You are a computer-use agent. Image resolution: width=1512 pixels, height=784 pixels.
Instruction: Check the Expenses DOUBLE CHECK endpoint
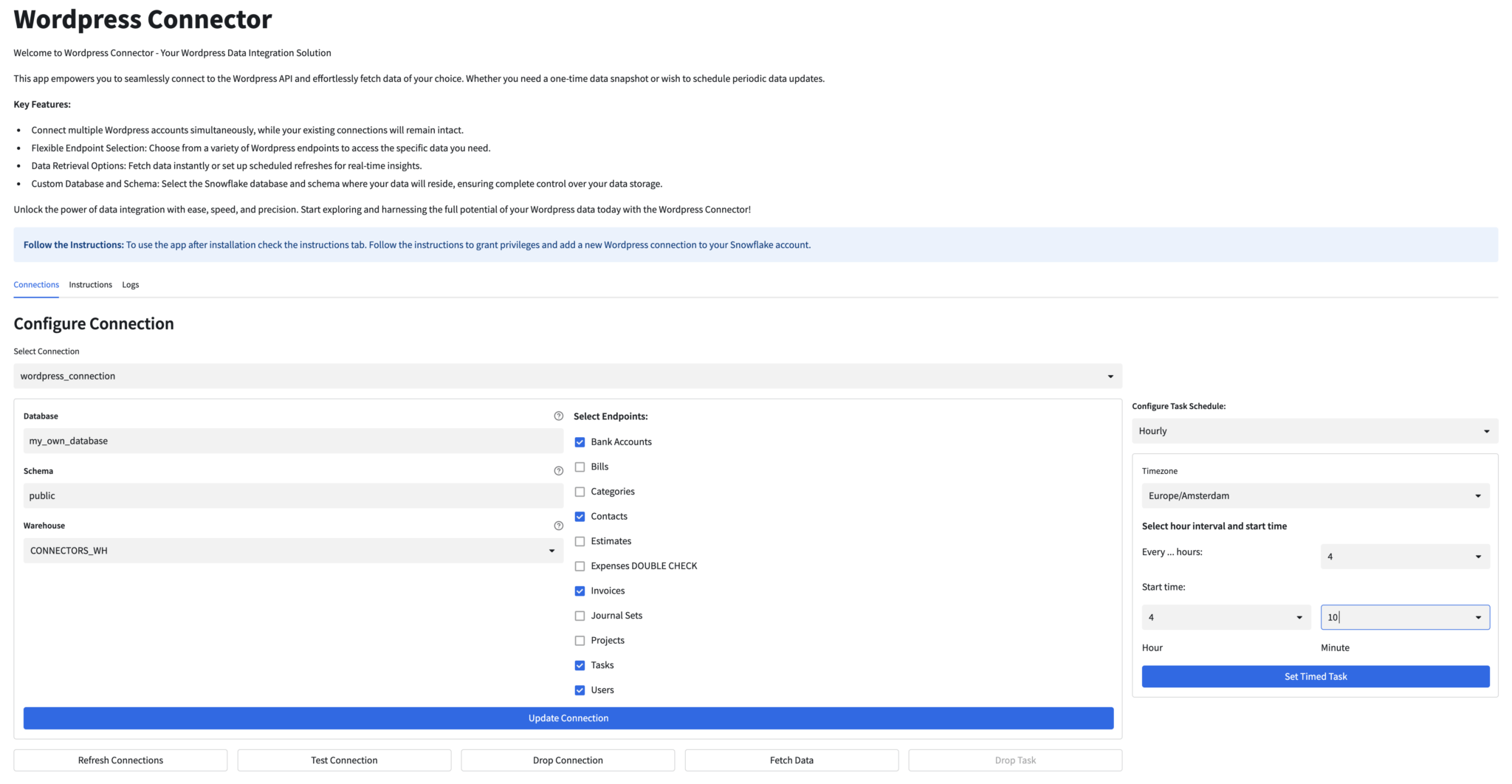[580, 565]
